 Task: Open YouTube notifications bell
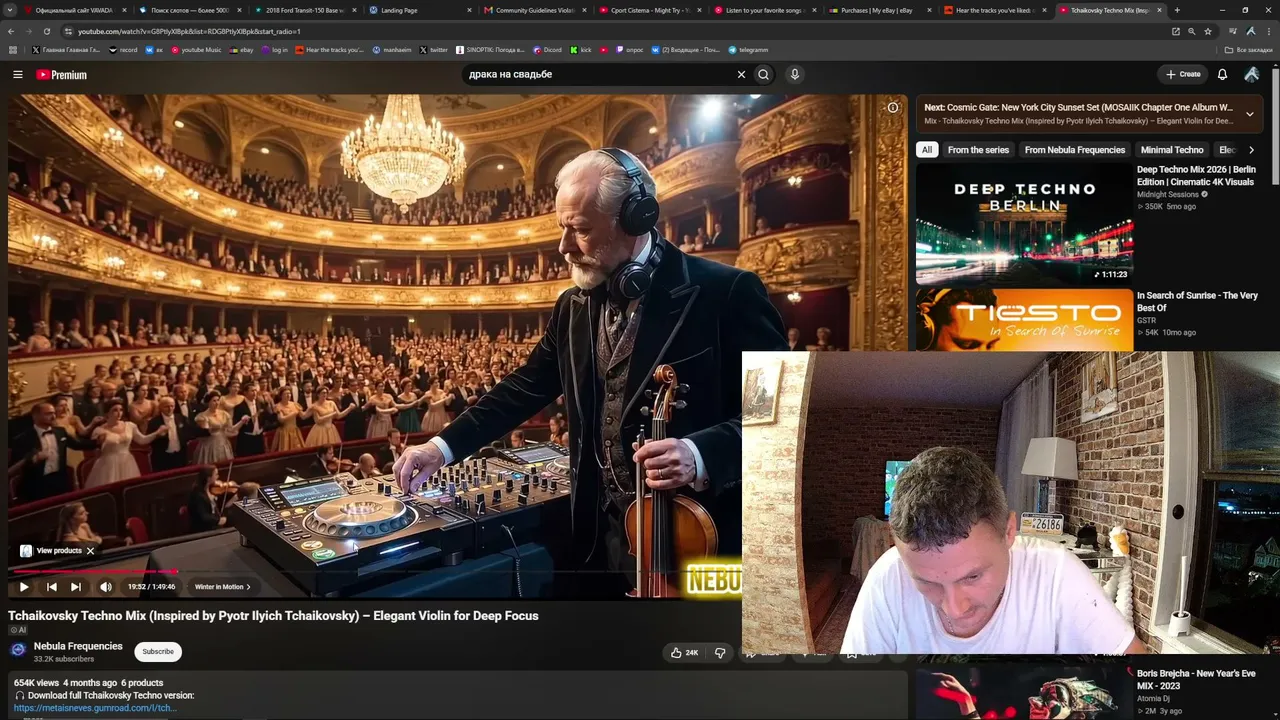coord(1222,74)
